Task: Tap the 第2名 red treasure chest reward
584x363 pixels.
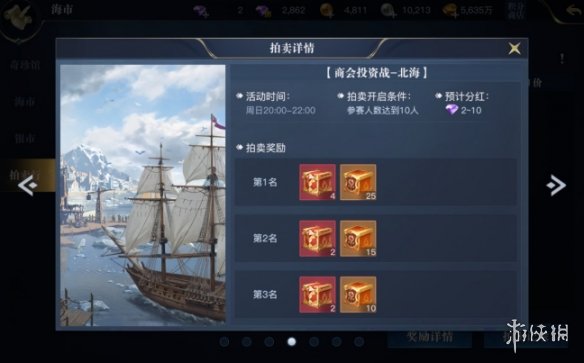Action: click(317, 238)
